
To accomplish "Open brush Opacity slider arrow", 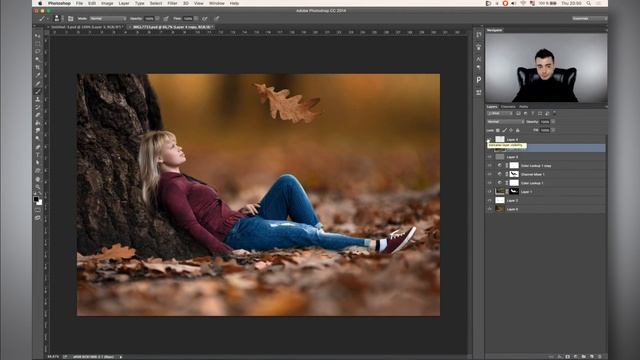I will tap(158, 18).
